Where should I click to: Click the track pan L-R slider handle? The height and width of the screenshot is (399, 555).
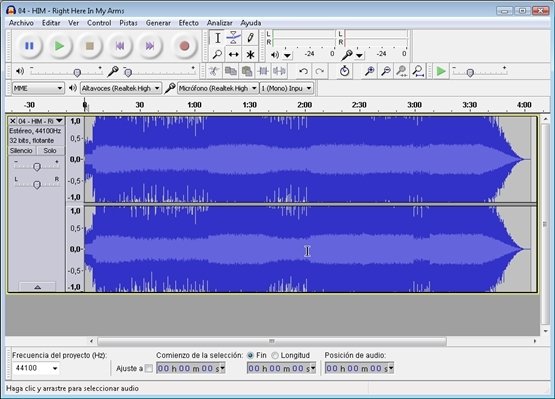pos(37,184)
